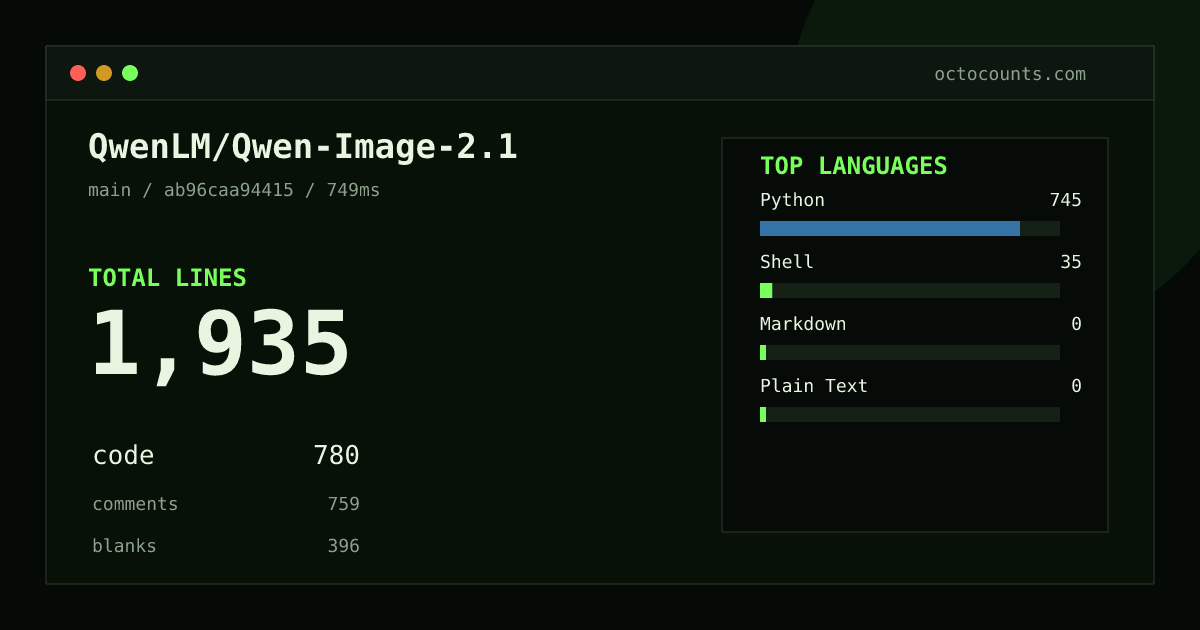The height and width of the screenshot is (630, 1200).
Task: Click the blanks label
Action: (124, 546)
